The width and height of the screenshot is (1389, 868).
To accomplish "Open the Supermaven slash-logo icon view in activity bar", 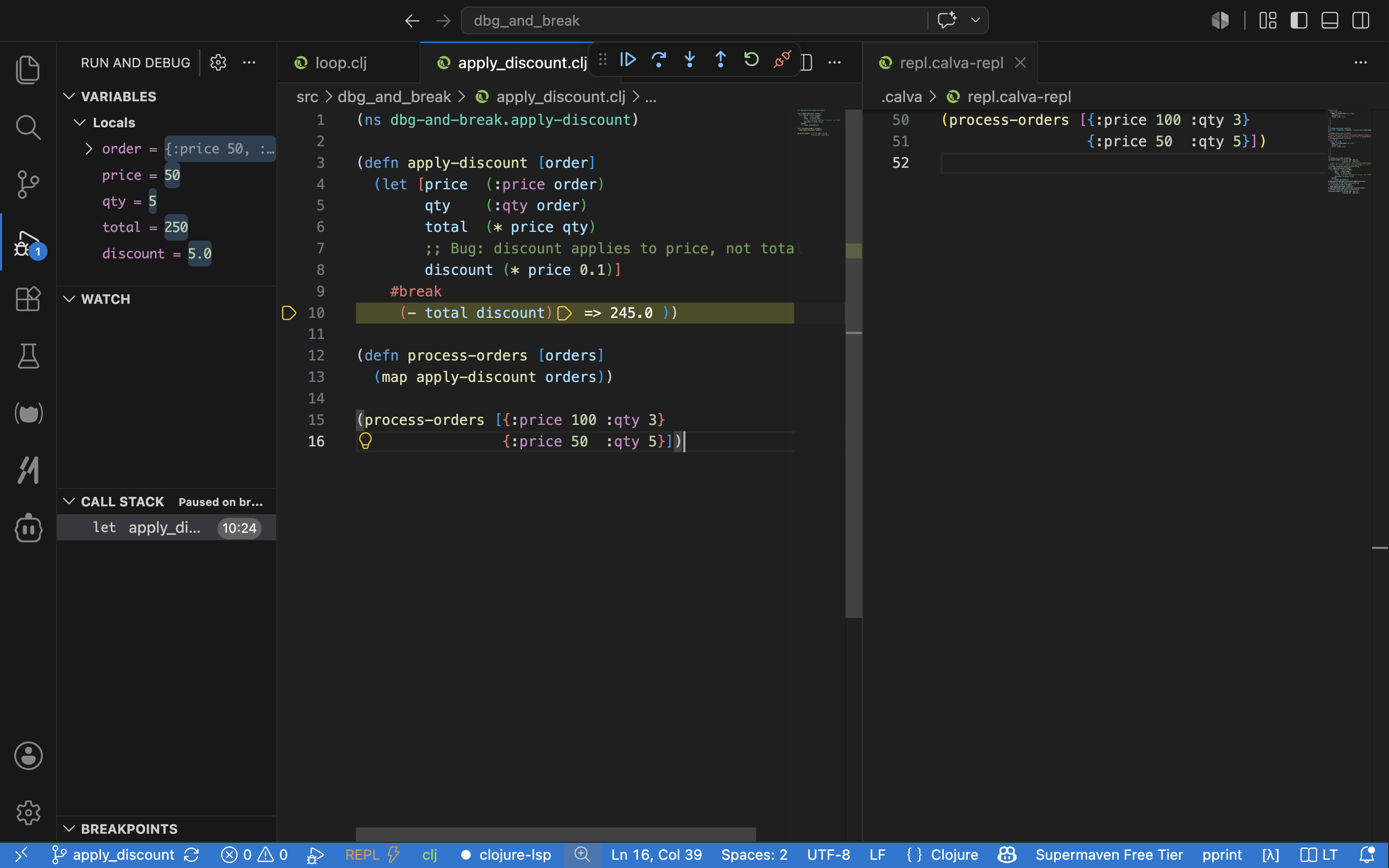I will tap(28, 471).
